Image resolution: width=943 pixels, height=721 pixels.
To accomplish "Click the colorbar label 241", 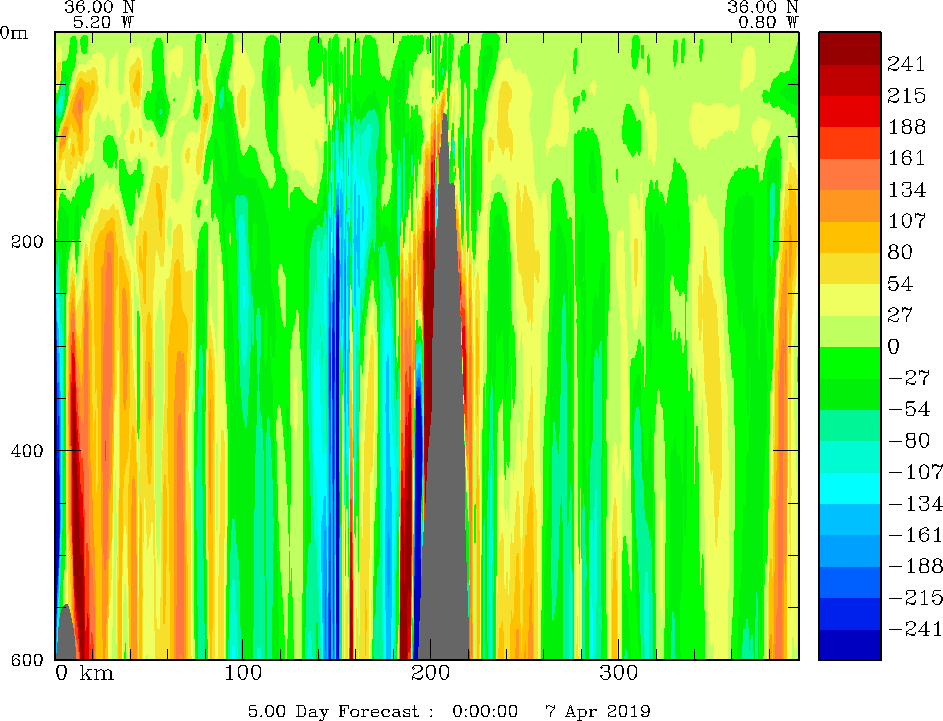I will coord(906,64).
